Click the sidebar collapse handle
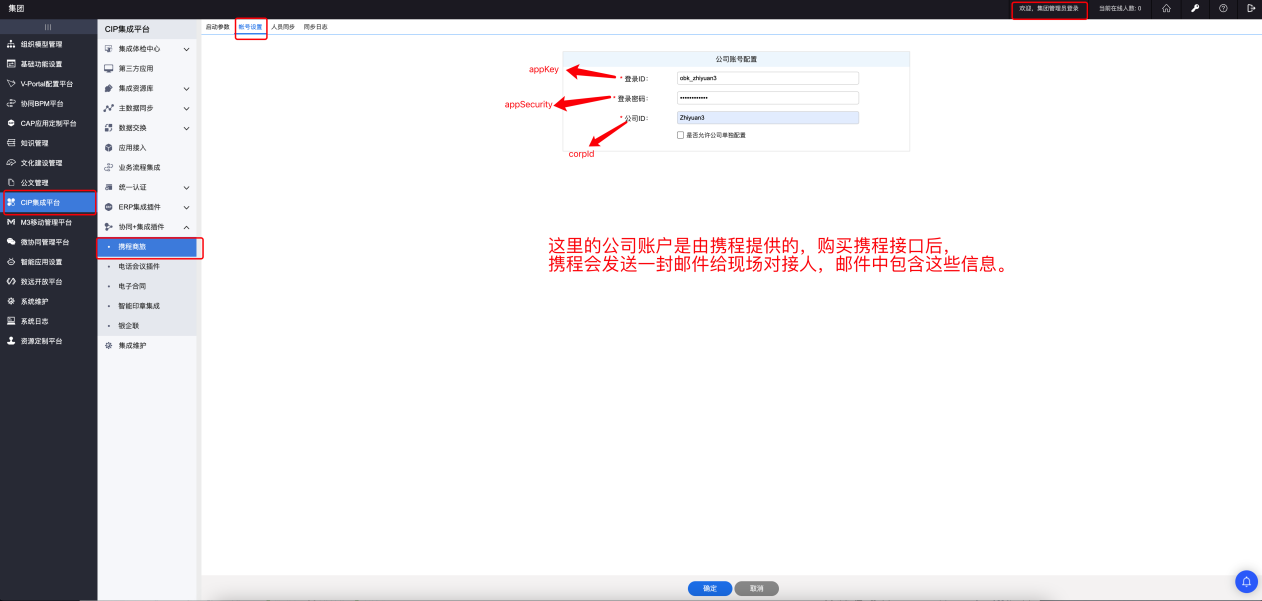Viewport: 1262px width, 601px height. [x=48, y=27]
